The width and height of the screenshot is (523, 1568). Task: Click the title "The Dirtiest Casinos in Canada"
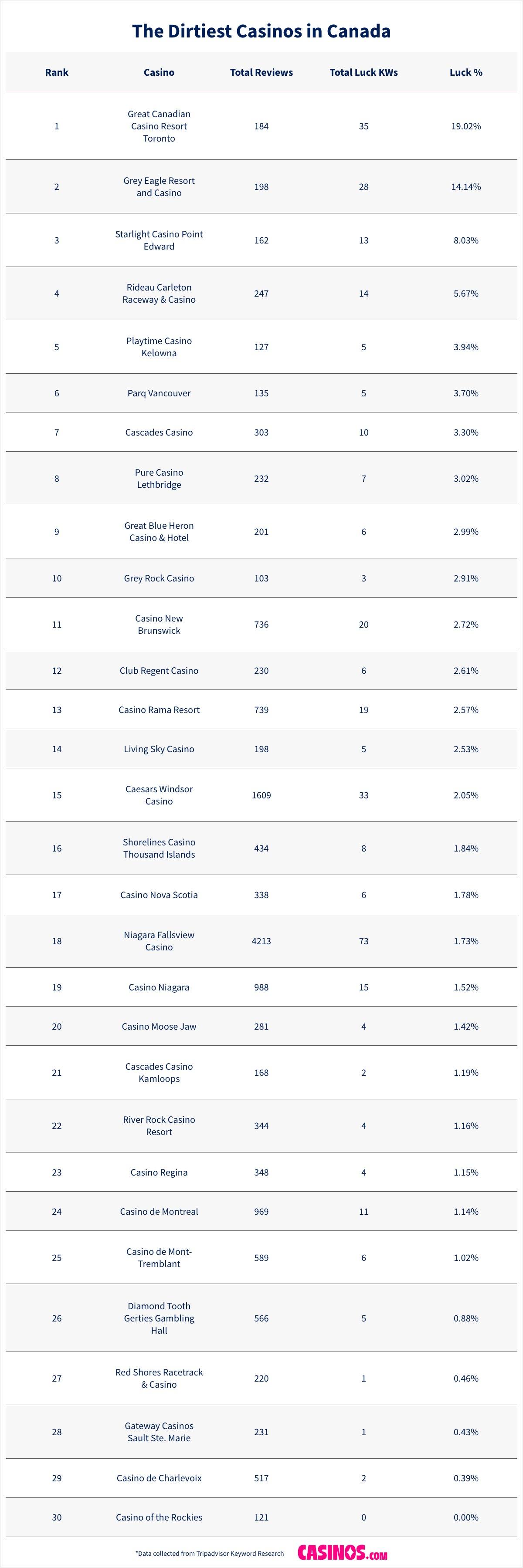pos(261,31)
